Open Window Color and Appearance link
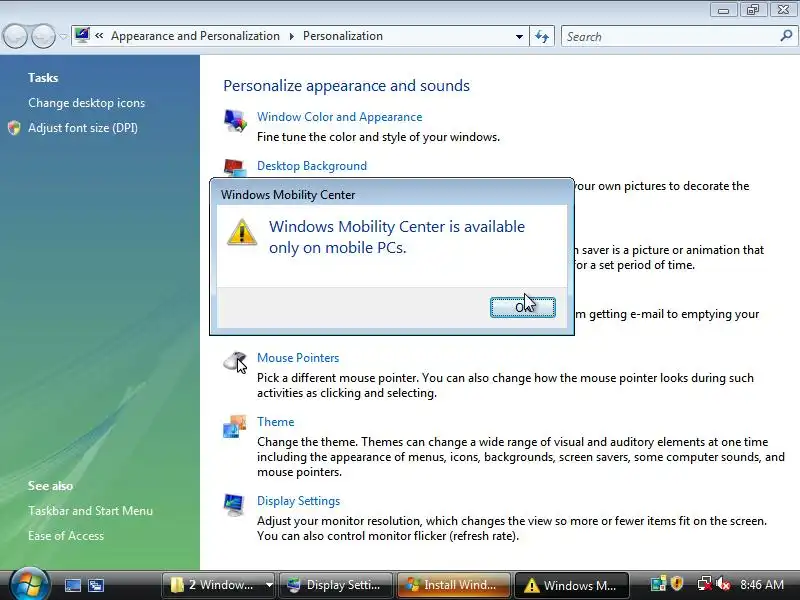The height and width of the screenshot is (600, 800). 339,117
